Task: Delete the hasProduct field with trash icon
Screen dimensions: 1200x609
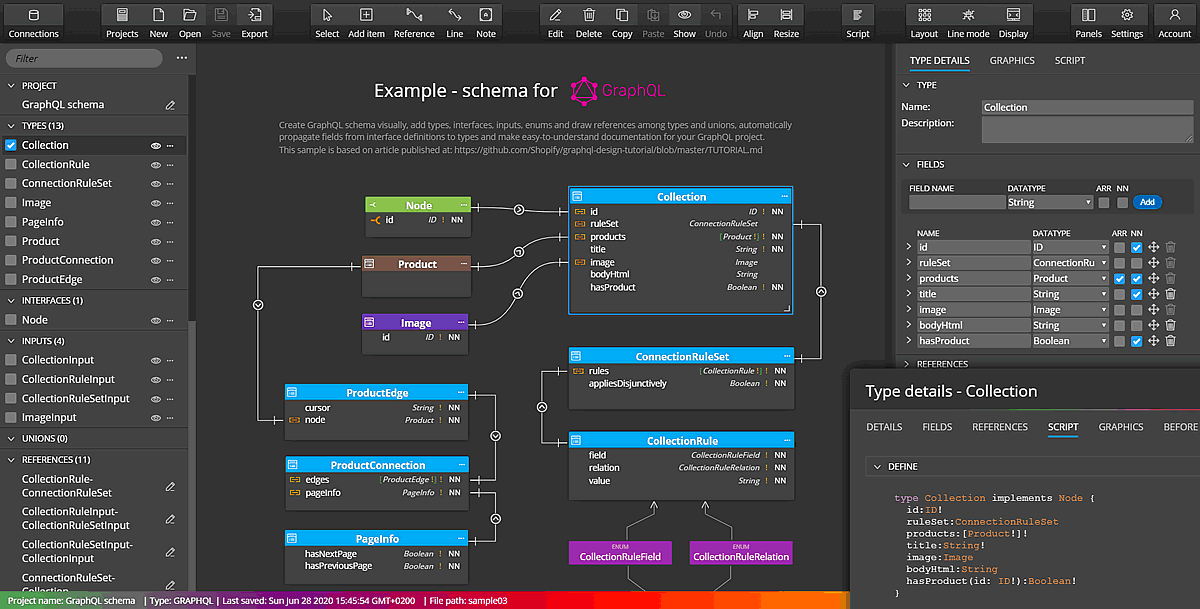Action: pyautogui.click(x=1170, y=341)
